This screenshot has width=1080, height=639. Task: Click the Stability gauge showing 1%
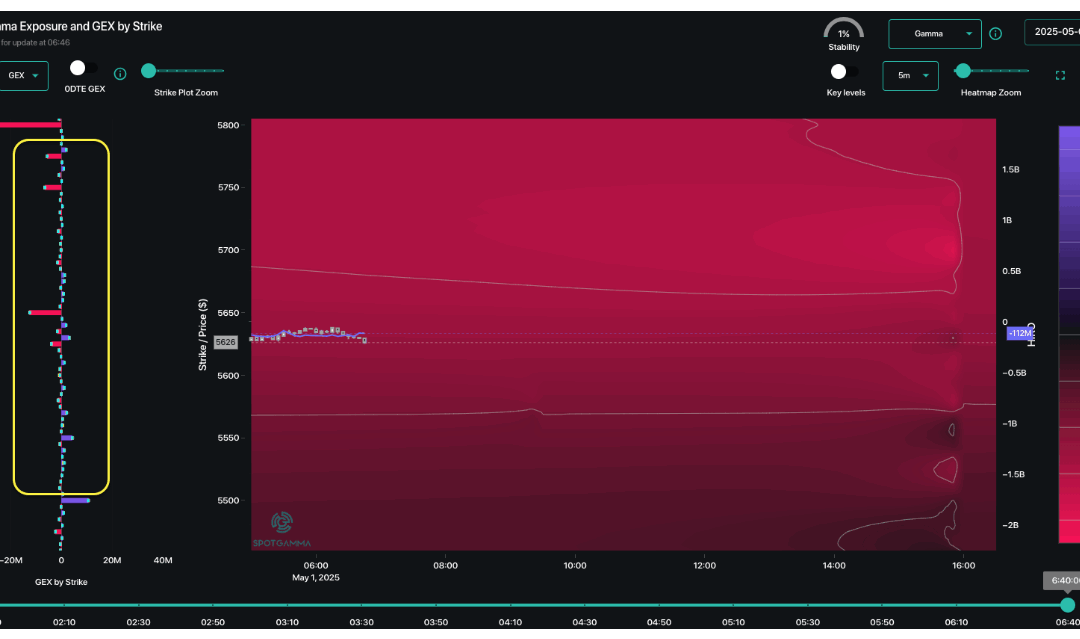pyautogui.click(x=844, y=31)
